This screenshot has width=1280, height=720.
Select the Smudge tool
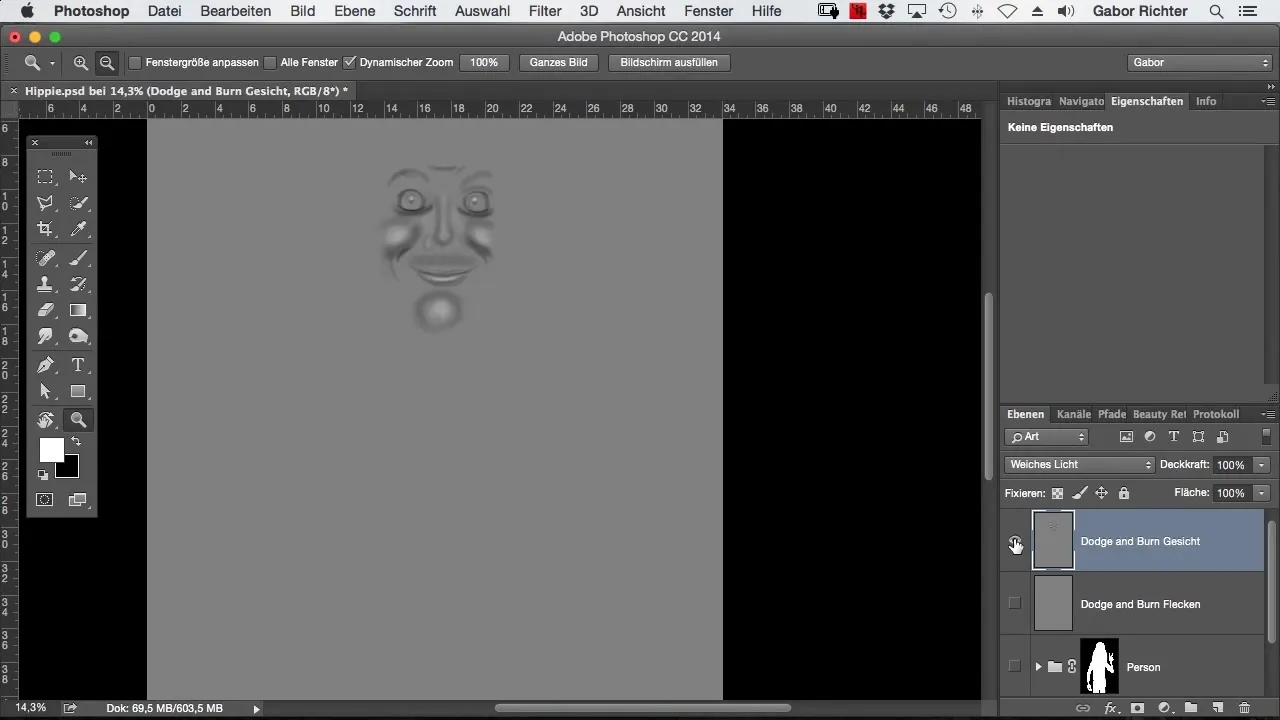pyautogui.click(x=45, y=336)
